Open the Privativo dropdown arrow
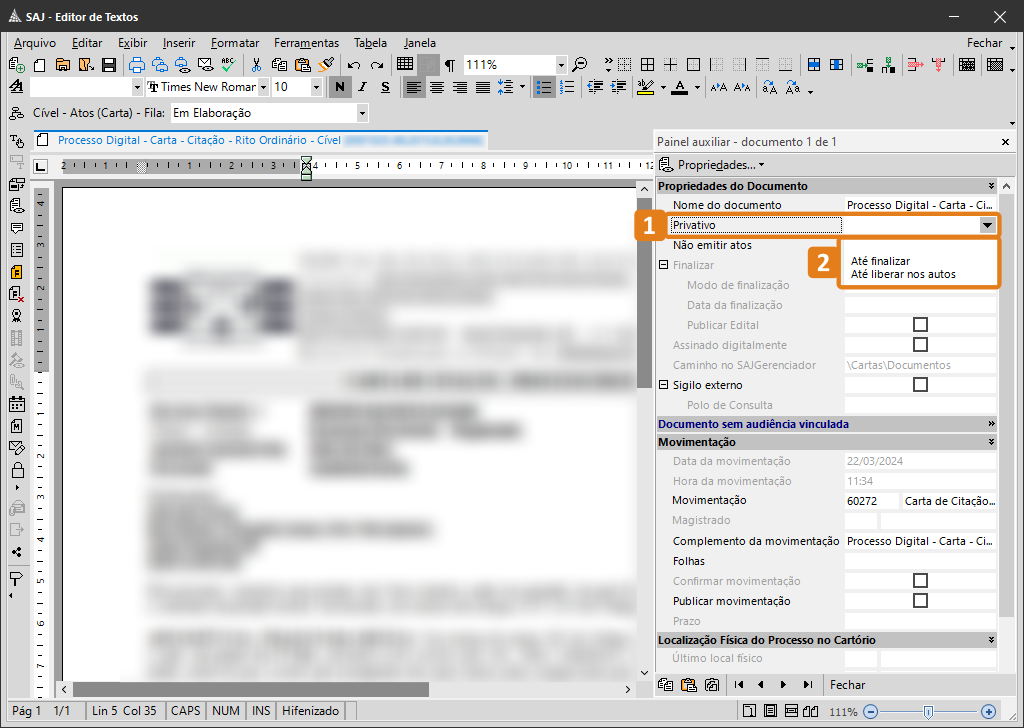1024x728 pixels. [x=987, y=225]
